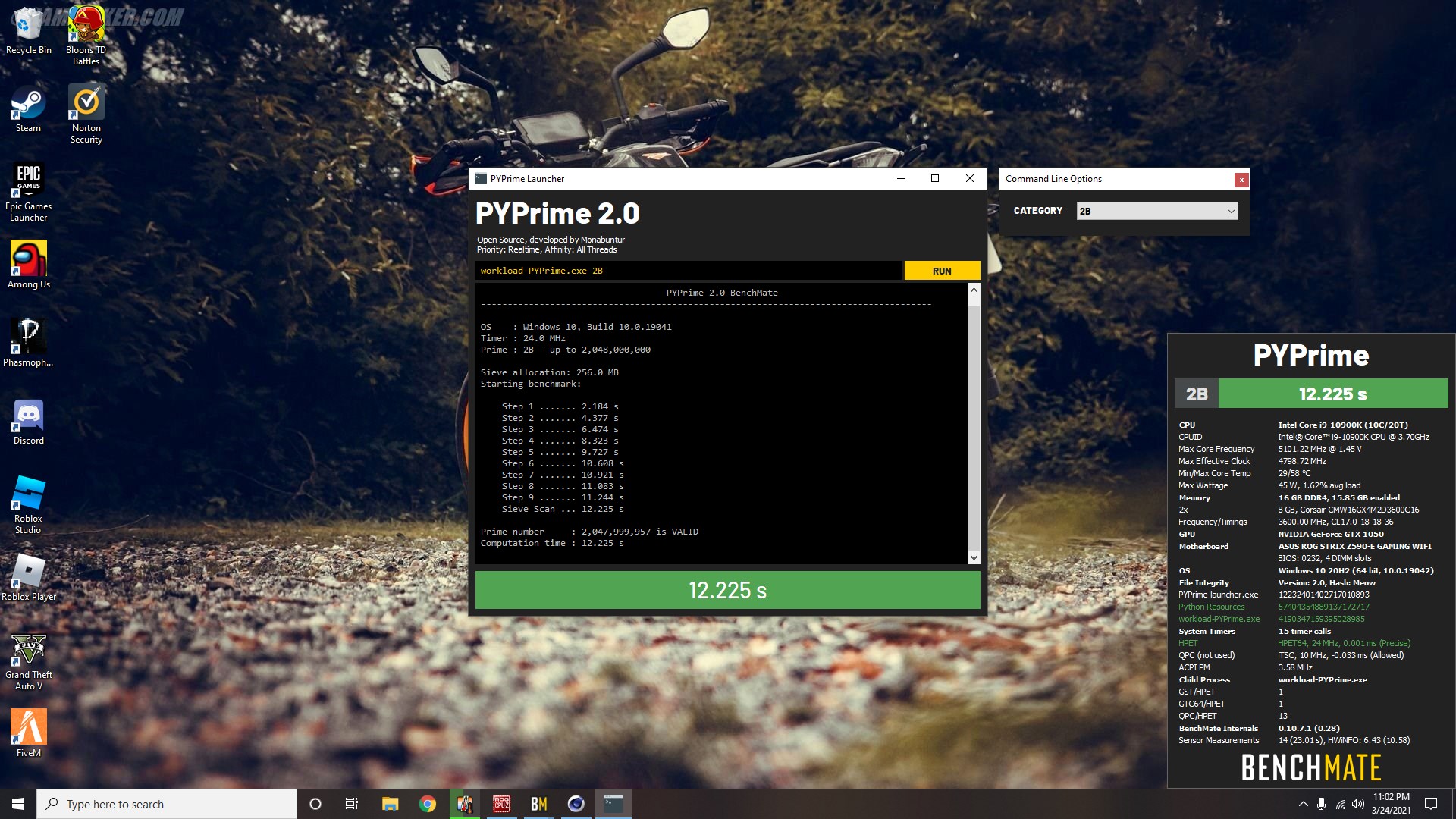Viewport: 1456px width, 819px height.
Task: Open the Action Center notifications icon
Action: tap(1431, 804)
